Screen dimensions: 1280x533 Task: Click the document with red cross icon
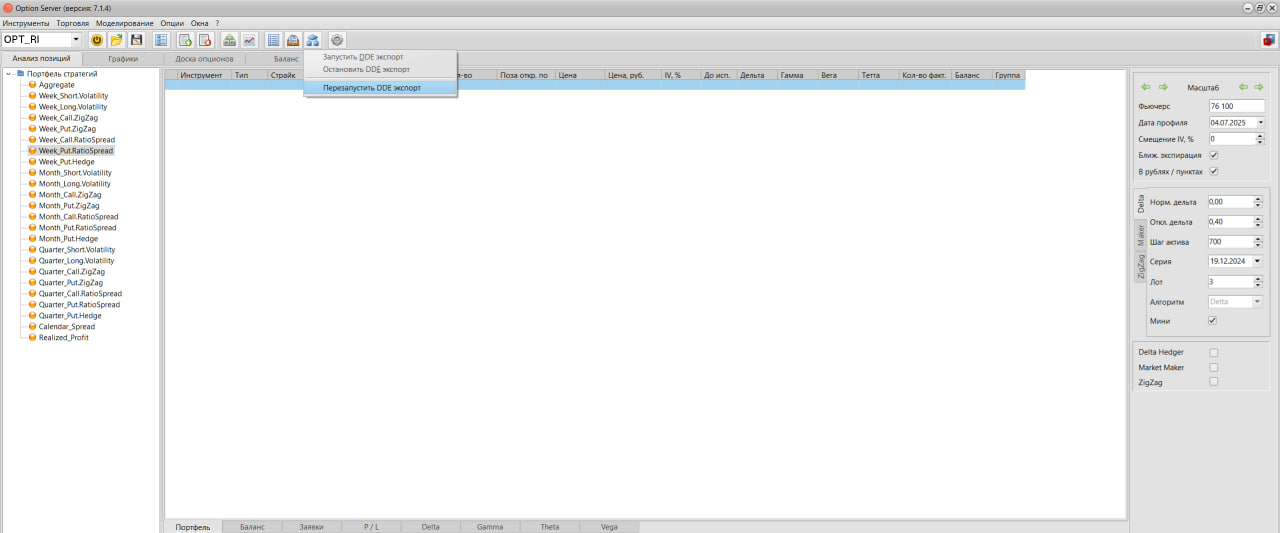point(205,40)
